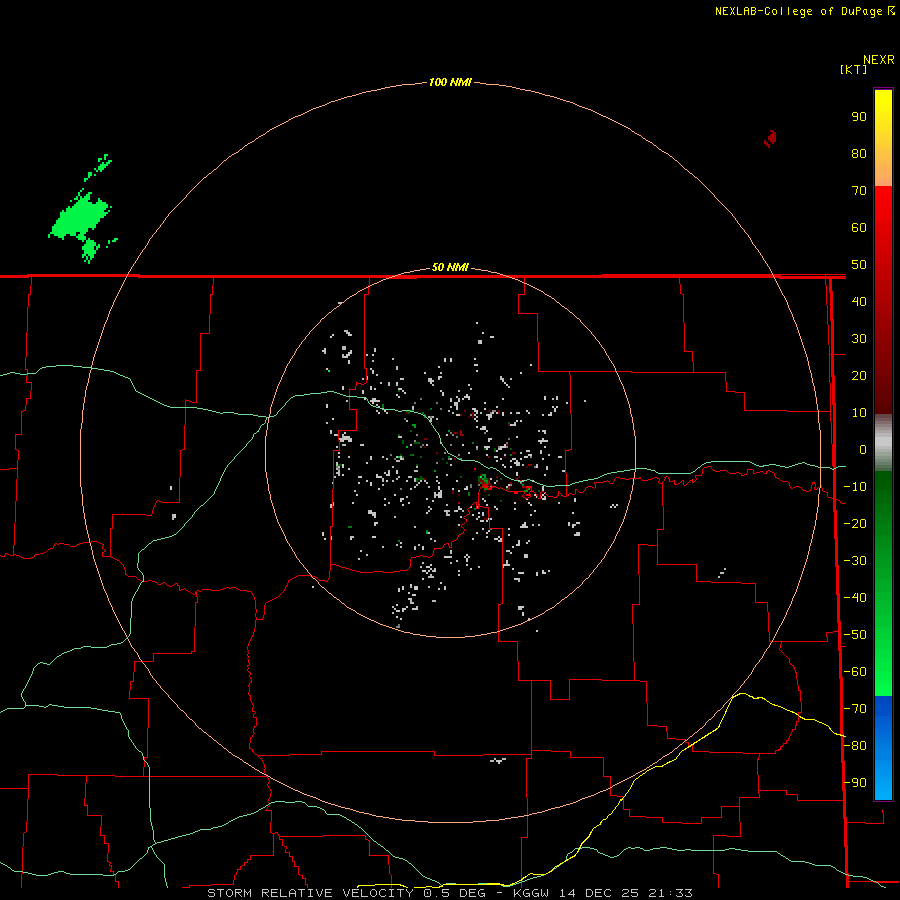Click the -70 knot scale label
Viewport: 900px width, 900px height.
pos(855,709)
